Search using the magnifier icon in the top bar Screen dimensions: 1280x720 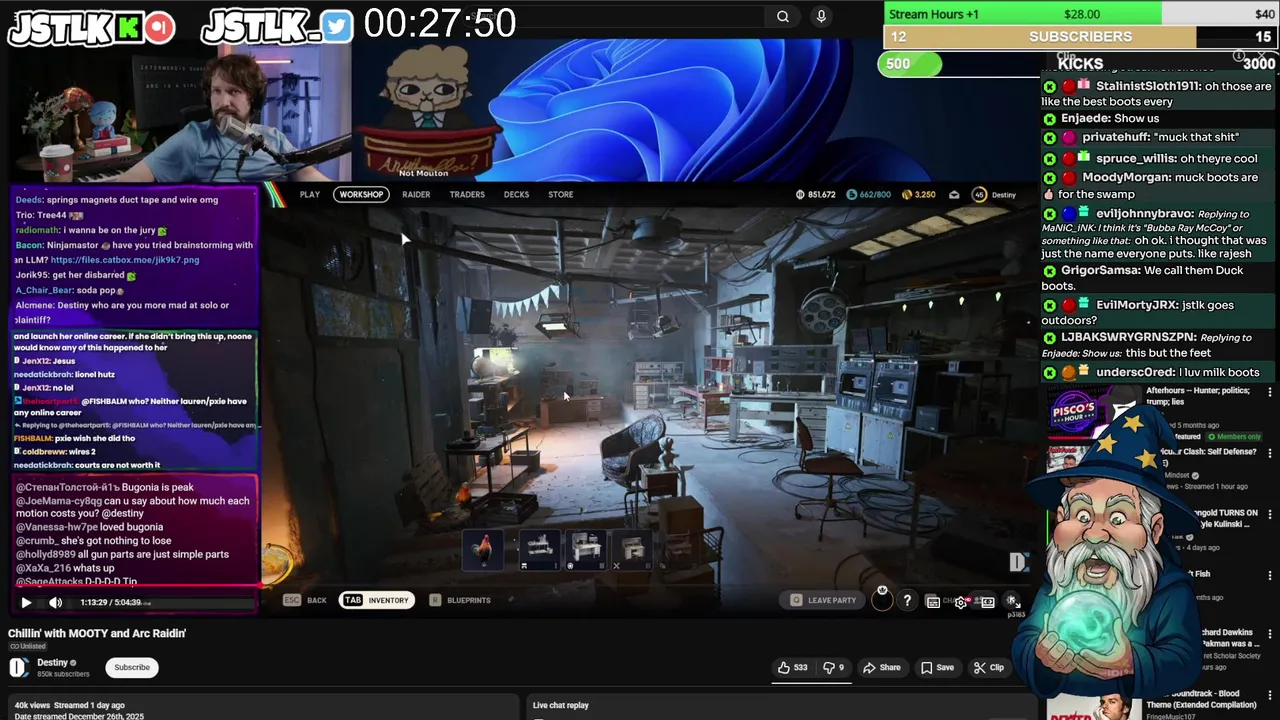[783, 16]
